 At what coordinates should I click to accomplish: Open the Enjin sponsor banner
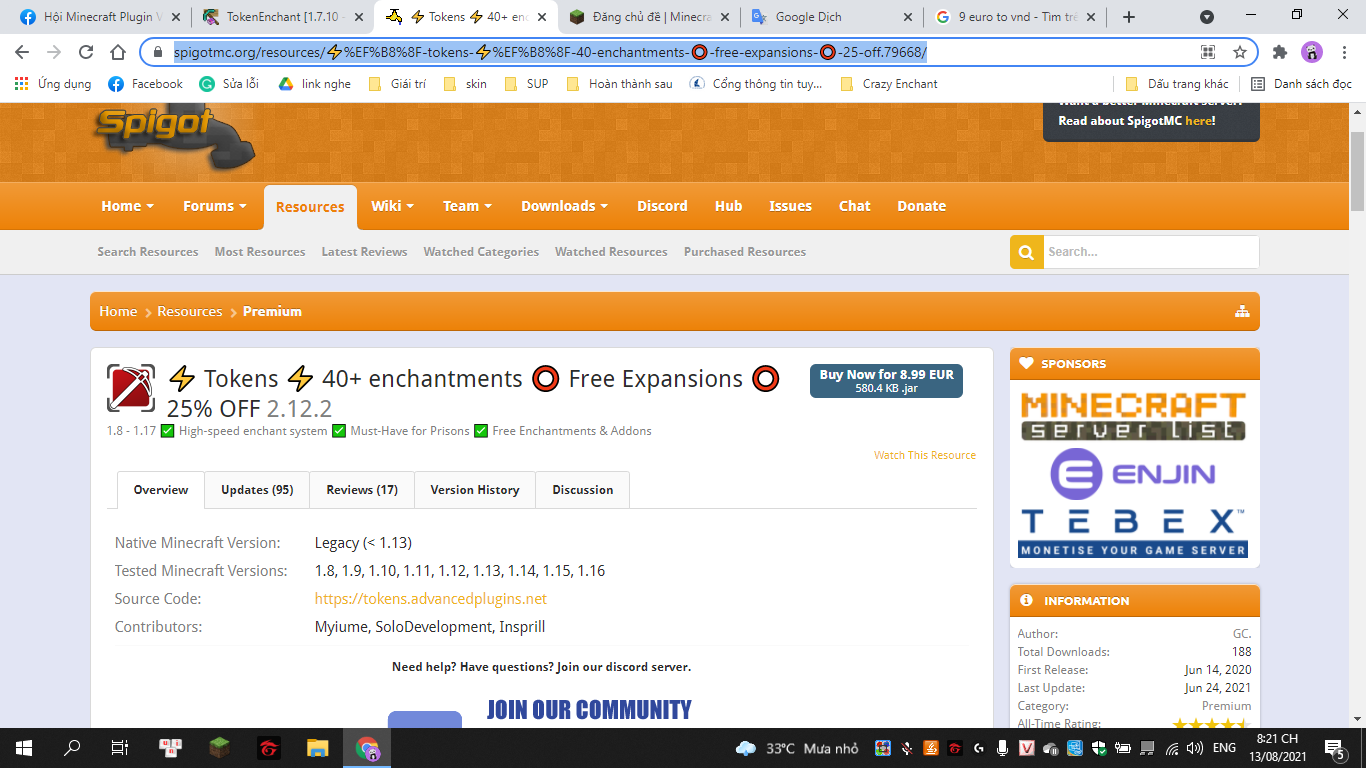click(x=1134, y=474)
